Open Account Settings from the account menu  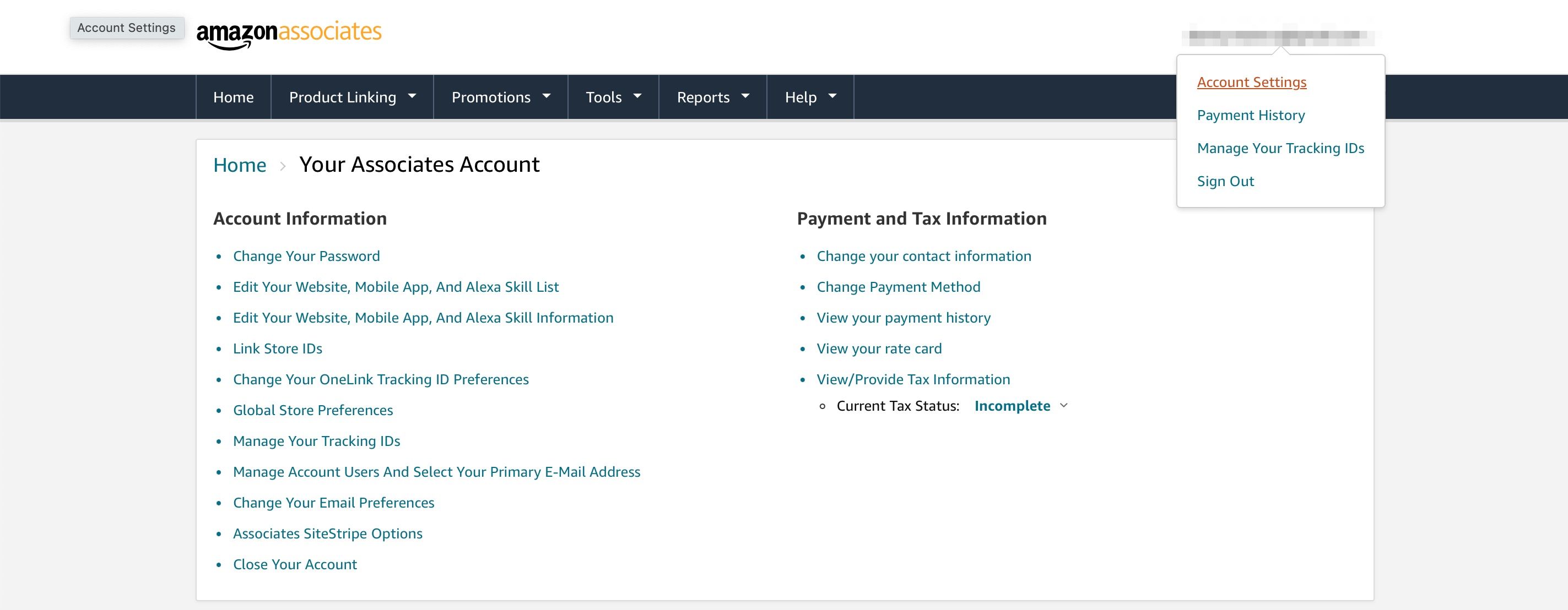(1251, 82)
